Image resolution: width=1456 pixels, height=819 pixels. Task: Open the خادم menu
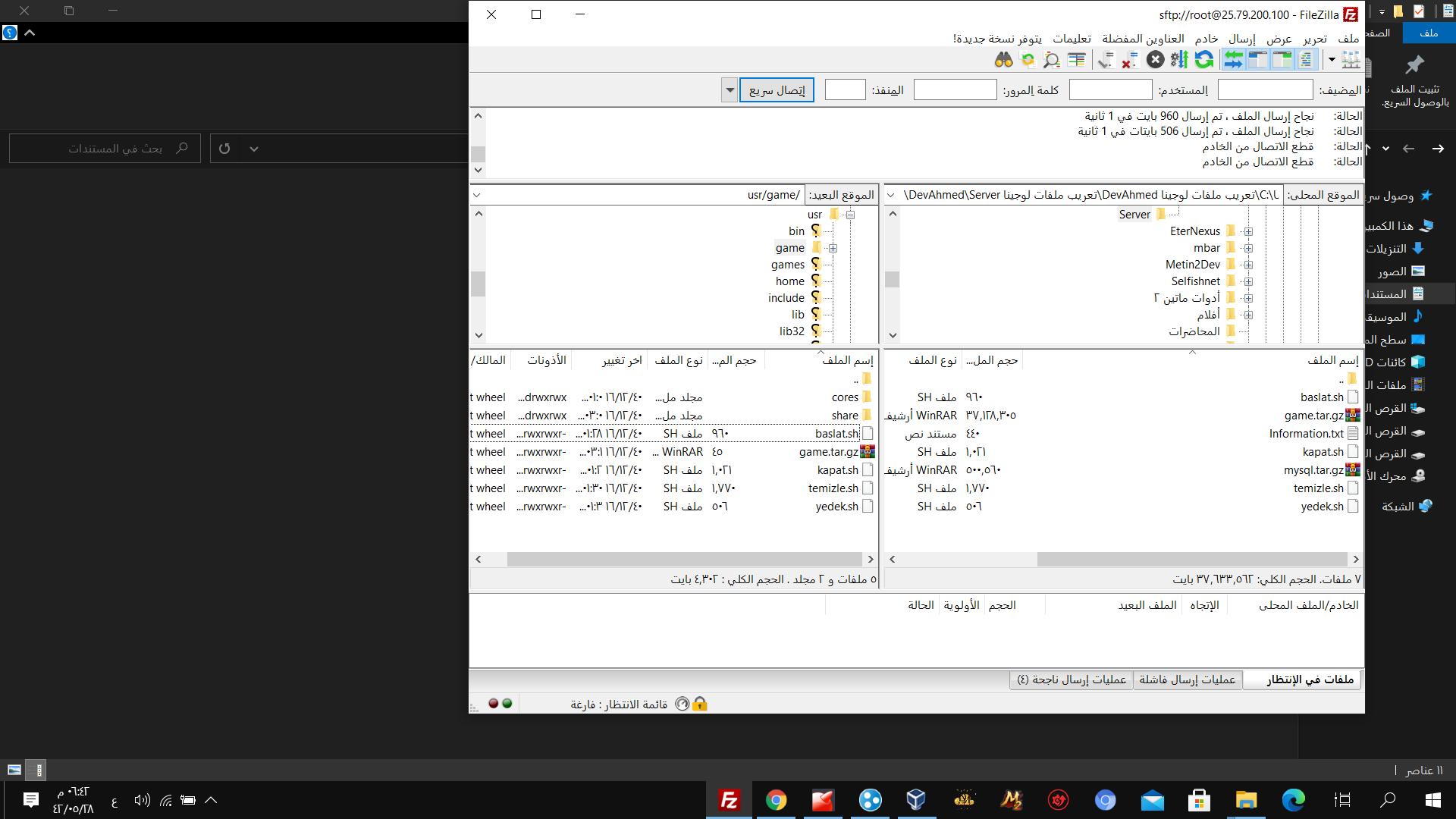click(x=1207, y=39)
